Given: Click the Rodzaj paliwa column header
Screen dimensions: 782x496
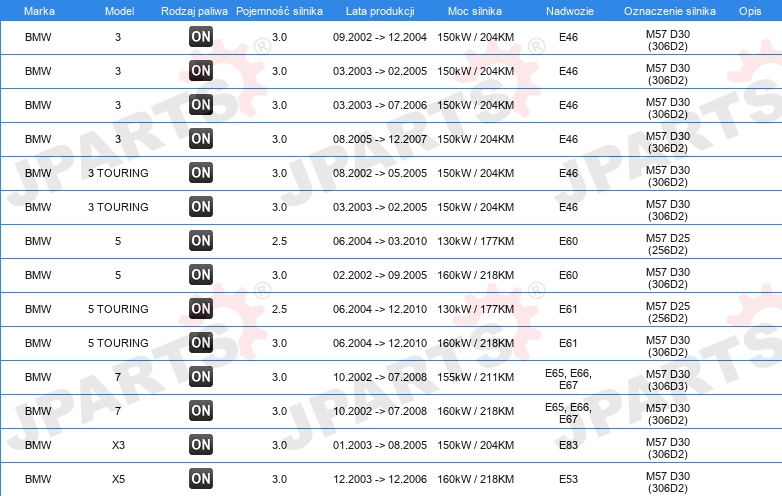Looking at the screenshot, I should (194, 11).
